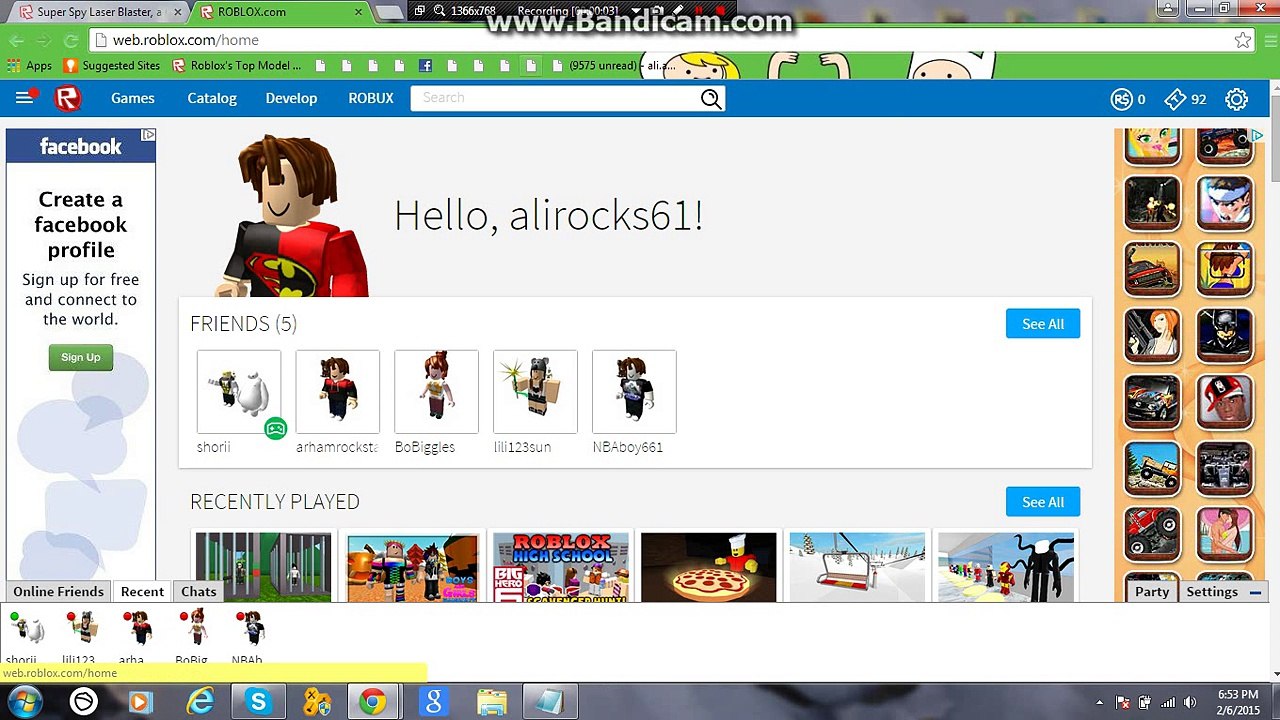Click the AdChoices icon on Facebook ad
Image resolution: width=1280 pixels, height=720 pixels.
[x=148, y=134]
